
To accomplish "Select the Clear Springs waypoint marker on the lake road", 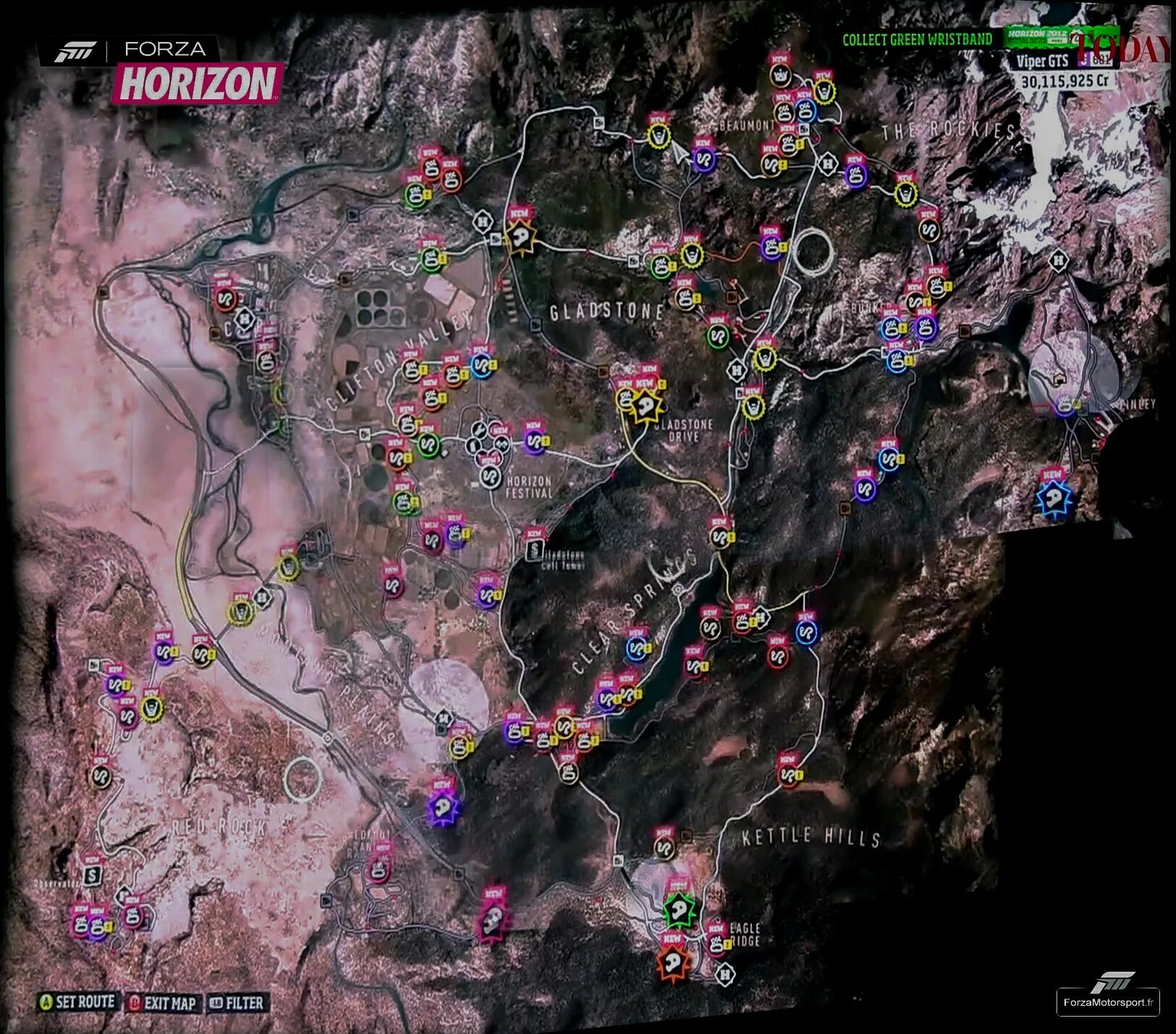I will pyautogui.click(x=679, y=591).
